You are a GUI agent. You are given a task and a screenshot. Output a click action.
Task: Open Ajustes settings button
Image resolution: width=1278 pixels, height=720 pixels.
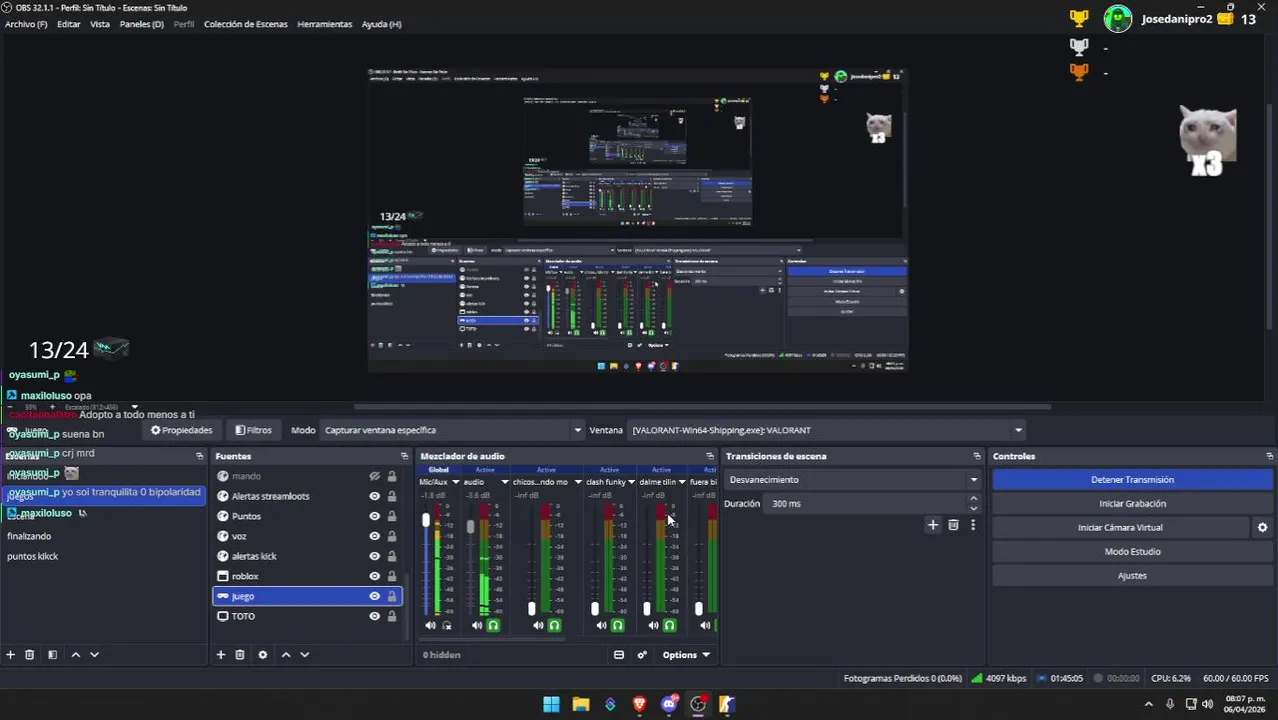(1132, 576)
